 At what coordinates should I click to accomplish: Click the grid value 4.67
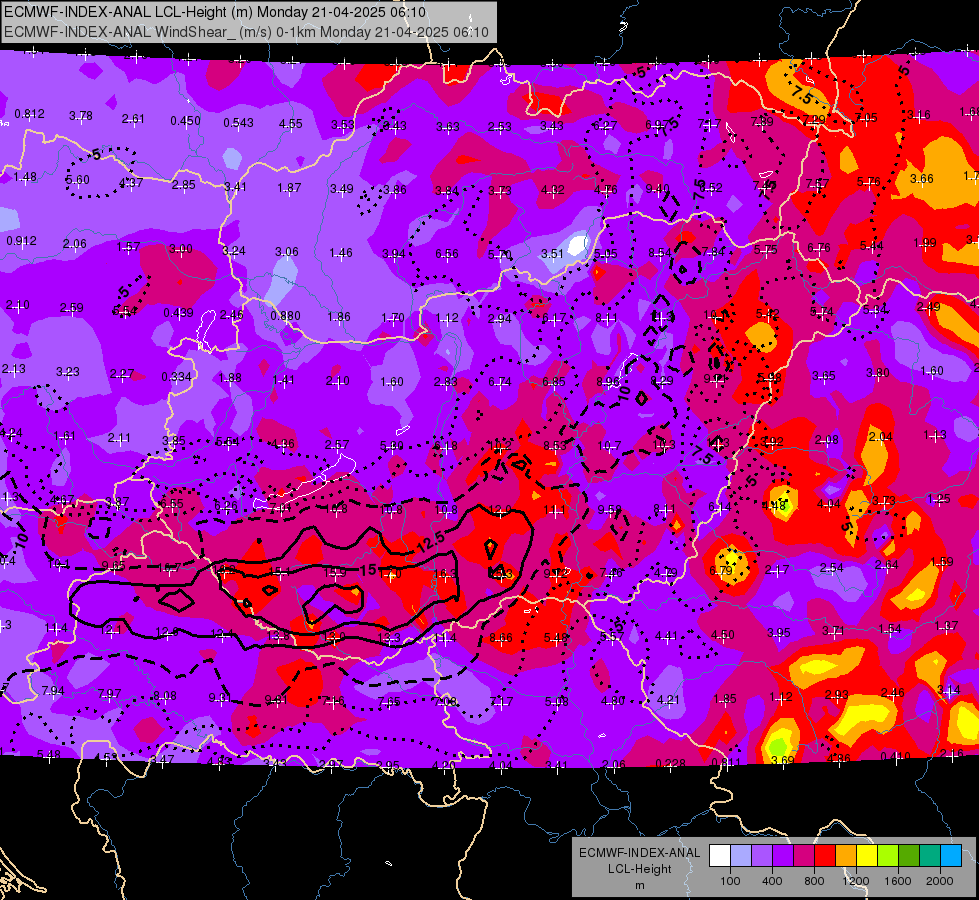[x=62, y=500]
